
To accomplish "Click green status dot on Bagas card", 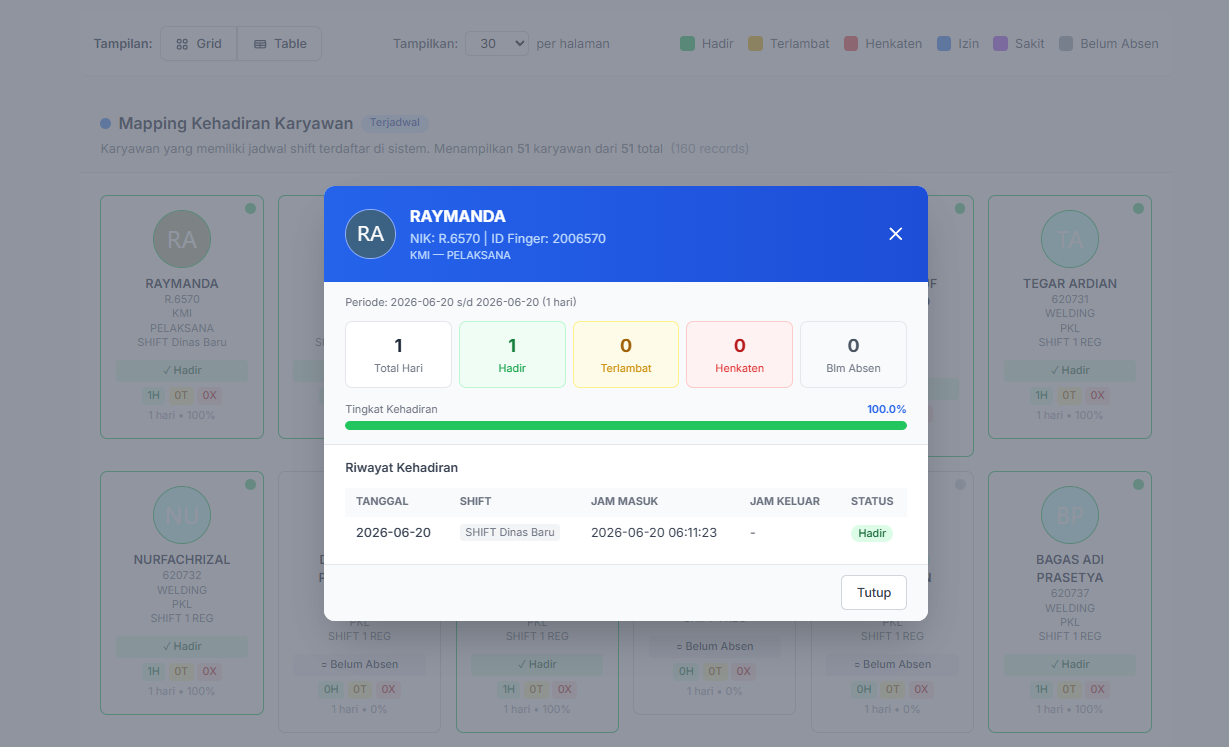I will point(1138,484).
